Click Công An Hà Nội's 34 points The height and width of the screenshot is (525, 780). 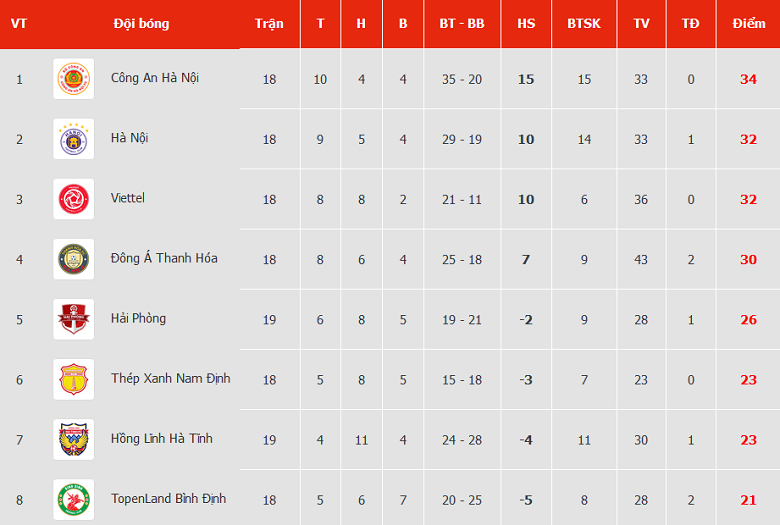[x=748, y=79]
